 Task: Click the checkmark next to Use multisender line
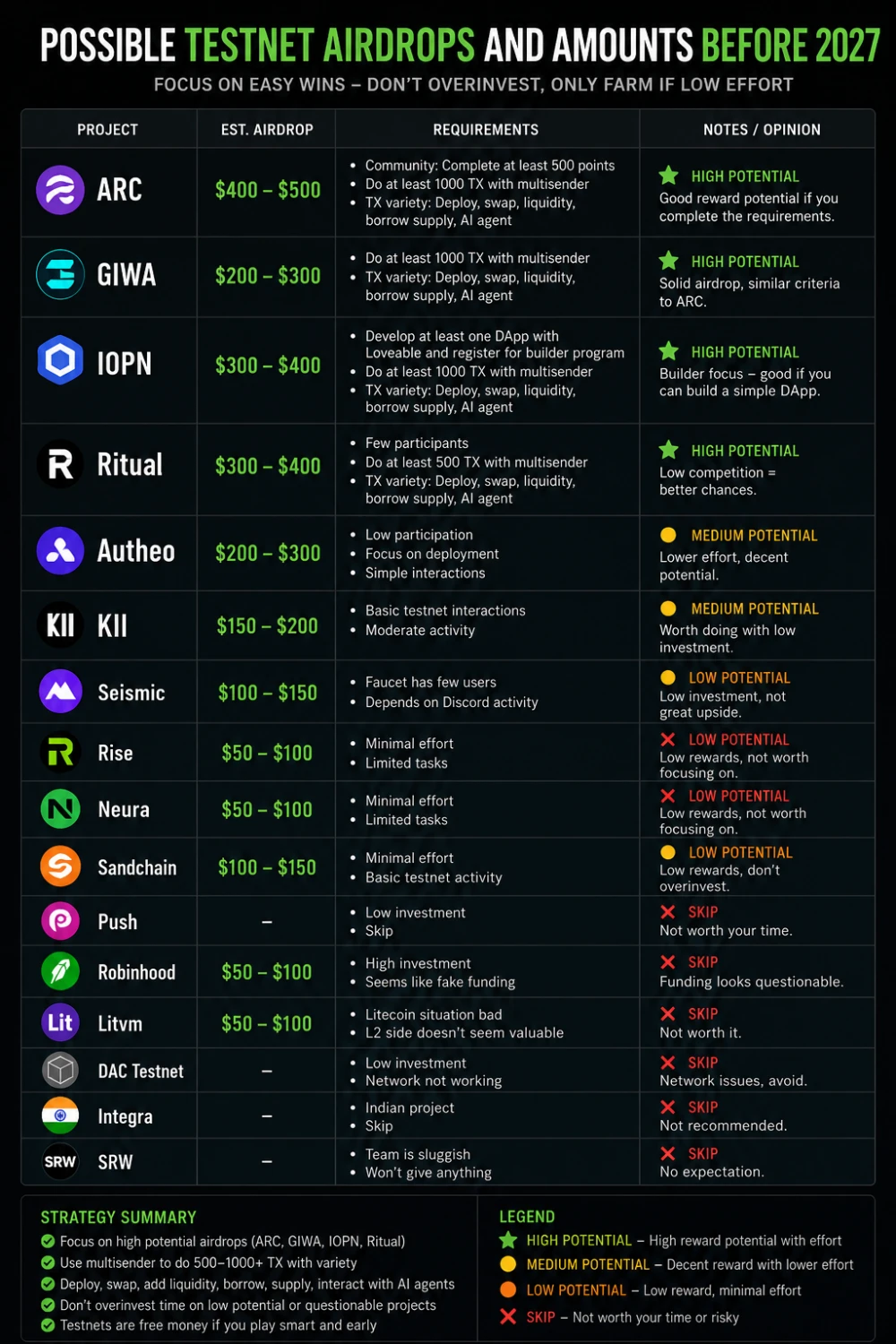(47, 1262)
